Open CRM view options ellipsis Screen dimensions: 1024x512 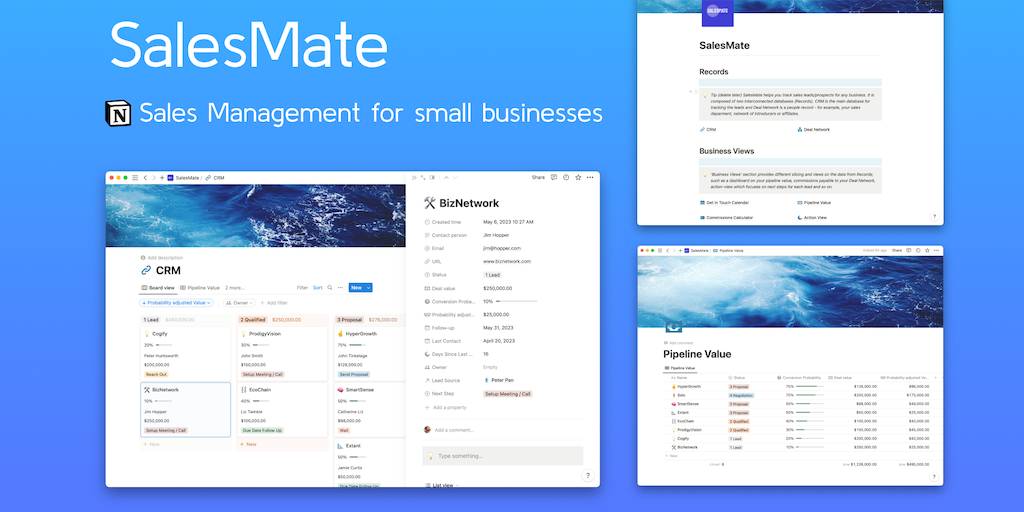(x=340, y=287)
